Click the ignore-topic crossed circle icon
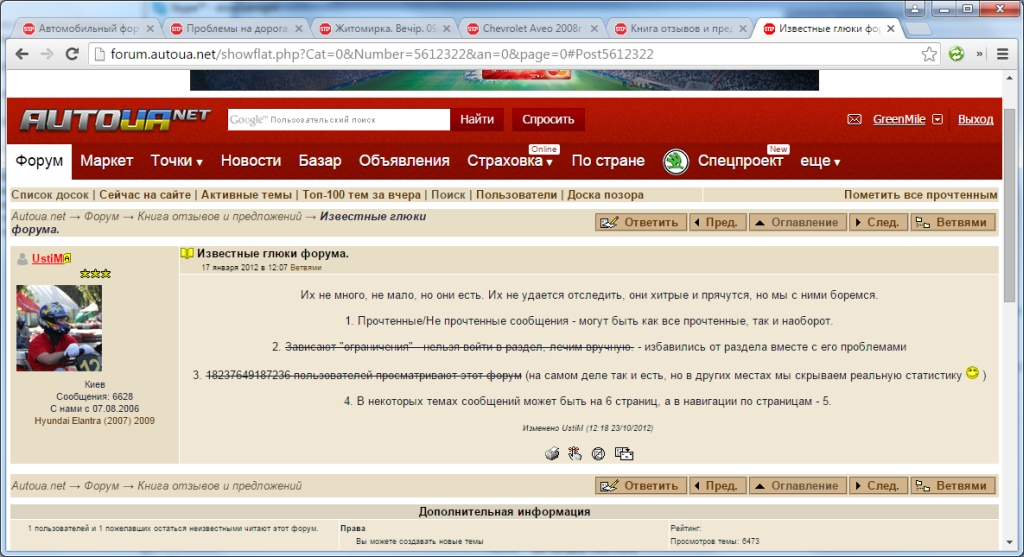 point(598,453)
